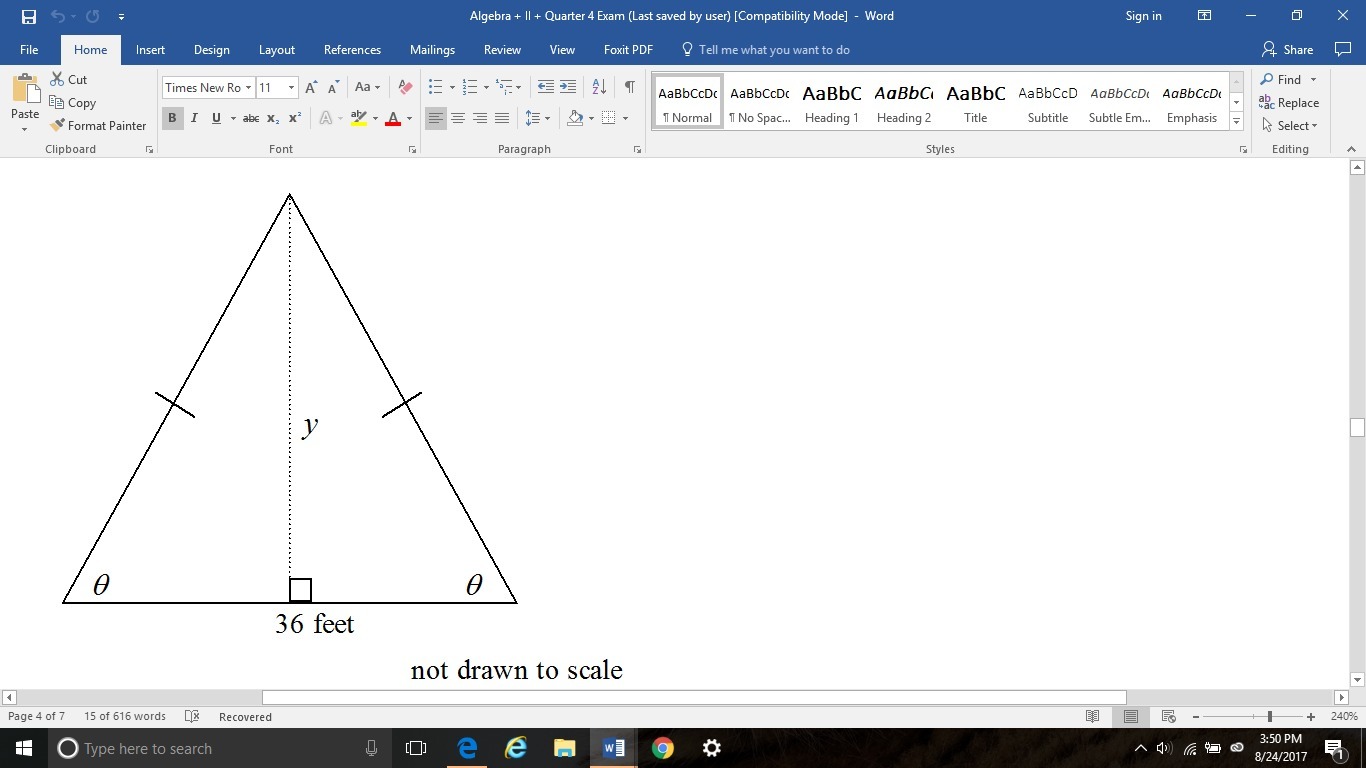Click the Save icon in title bar
The height and width of the screenshot is (768, 1366).
[x=28, y=16]
